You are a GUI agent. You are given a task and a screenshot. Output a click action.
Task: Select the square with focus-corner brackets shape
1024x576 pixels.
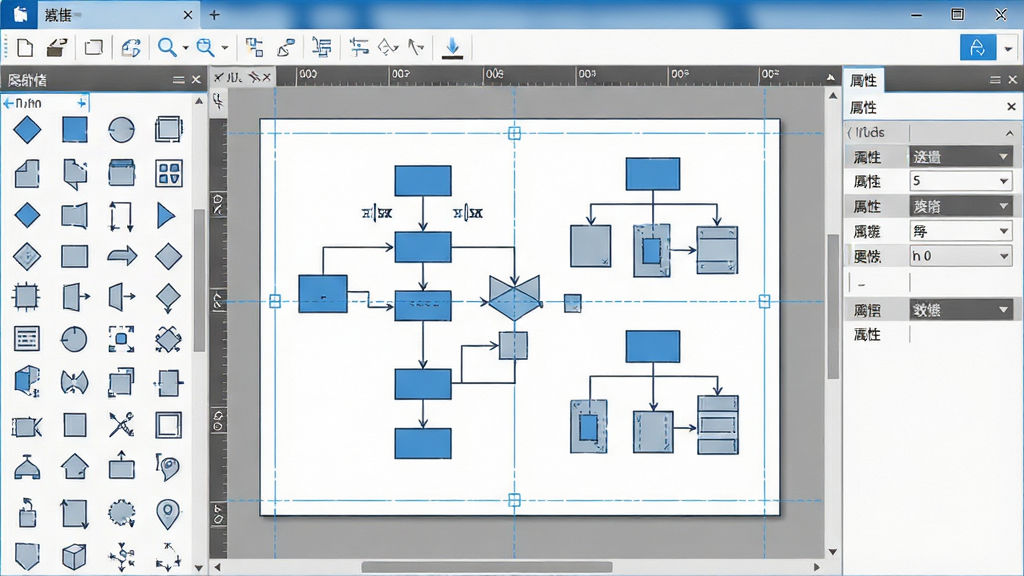[121, 339]
